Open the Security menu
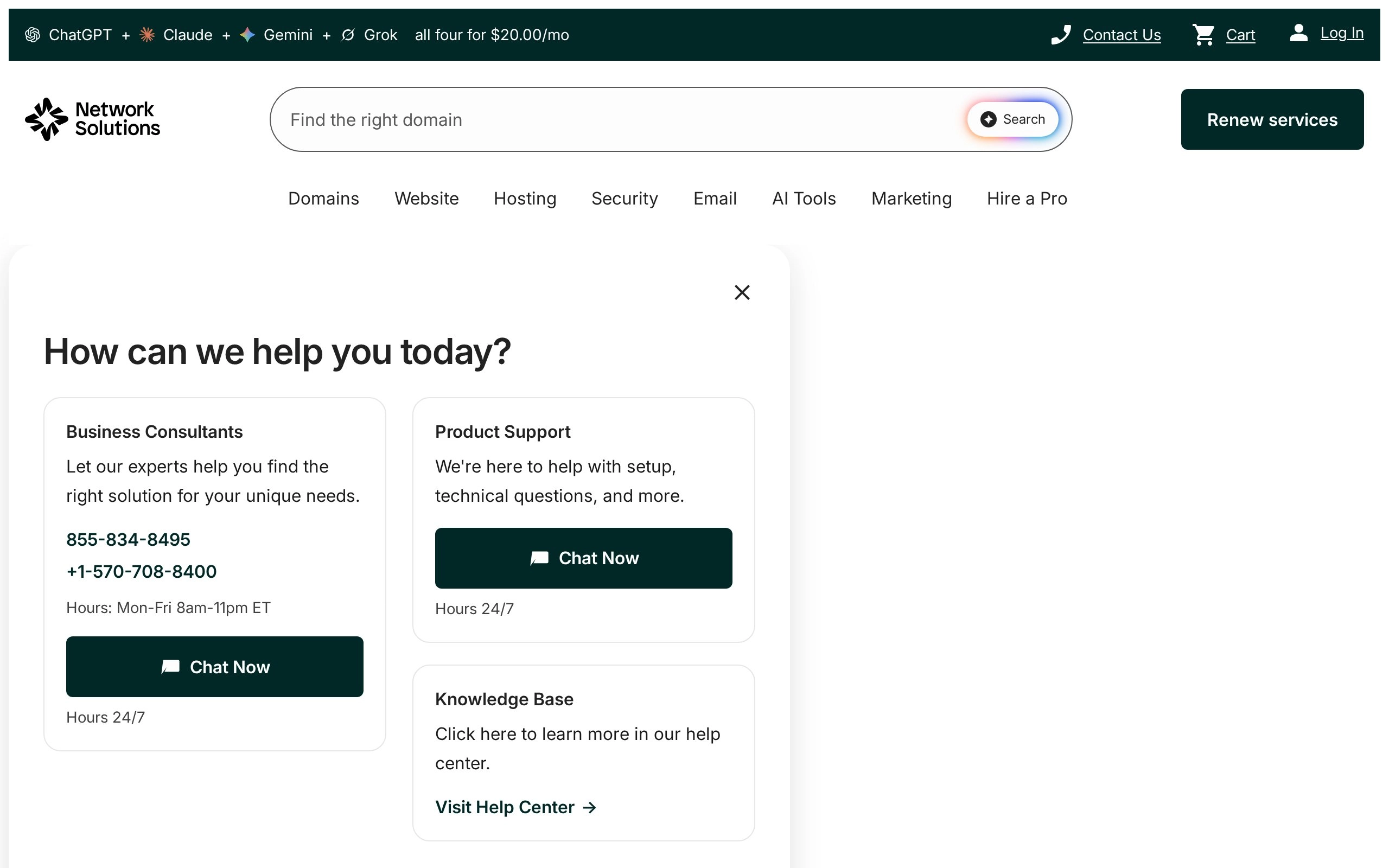The image size is (1389, 868). coord(625,199)
